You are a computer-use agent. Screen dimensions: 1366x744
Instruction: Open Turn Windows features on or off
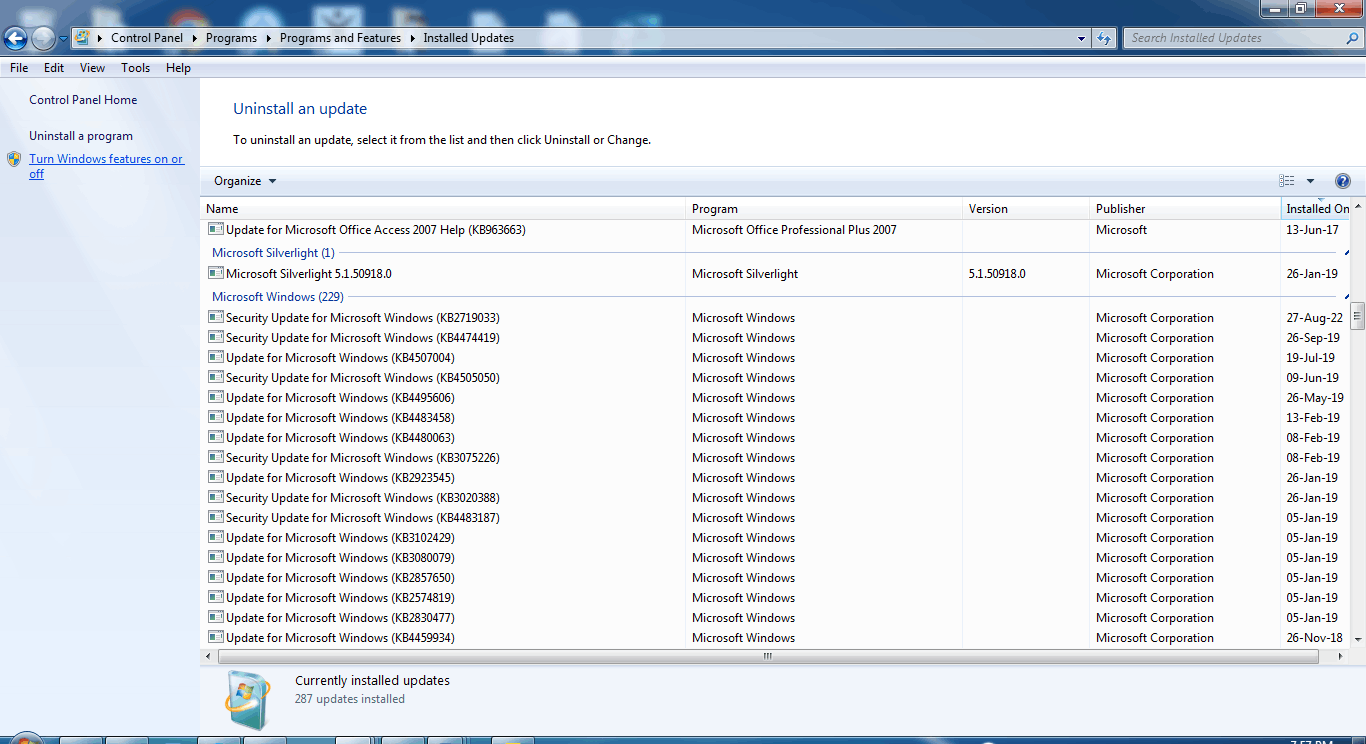tap(106, 166)
